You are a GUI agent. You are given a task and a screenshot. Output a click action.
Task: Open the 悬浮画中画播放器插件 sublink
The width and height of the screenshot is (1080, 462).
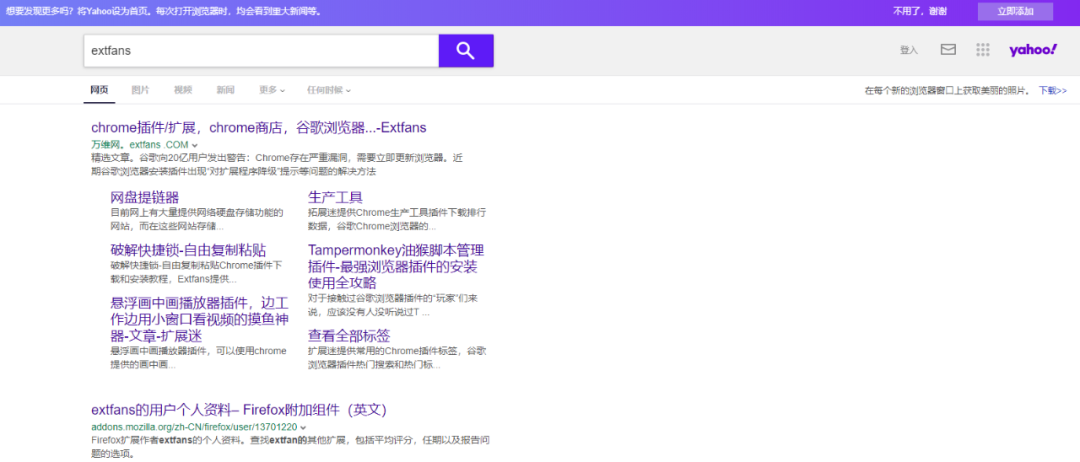coord(199,318)
